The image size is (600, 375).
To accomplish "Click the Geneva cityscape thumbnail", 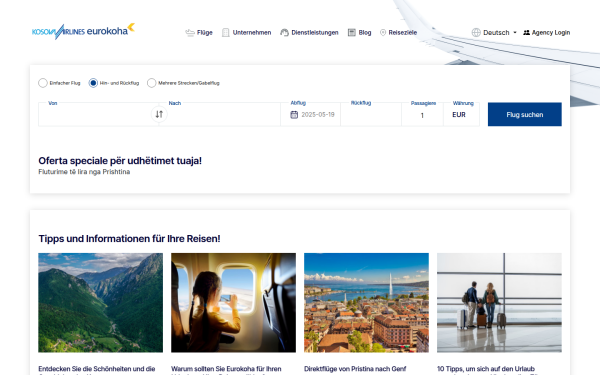I will click(367, 302).
